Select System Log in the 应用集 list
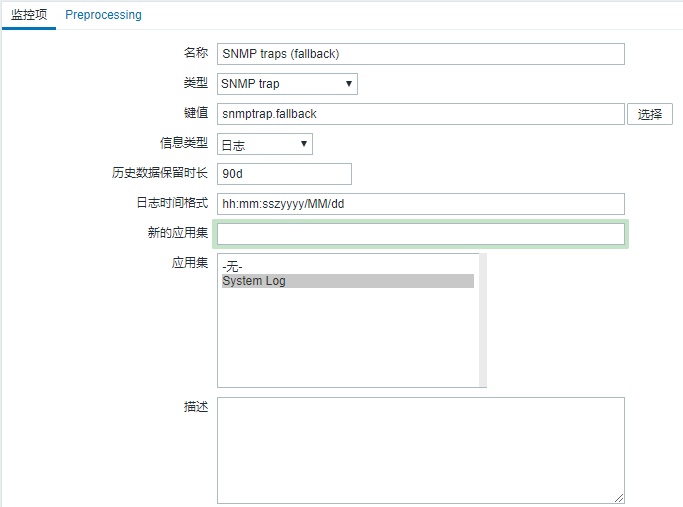 [348, 281]
